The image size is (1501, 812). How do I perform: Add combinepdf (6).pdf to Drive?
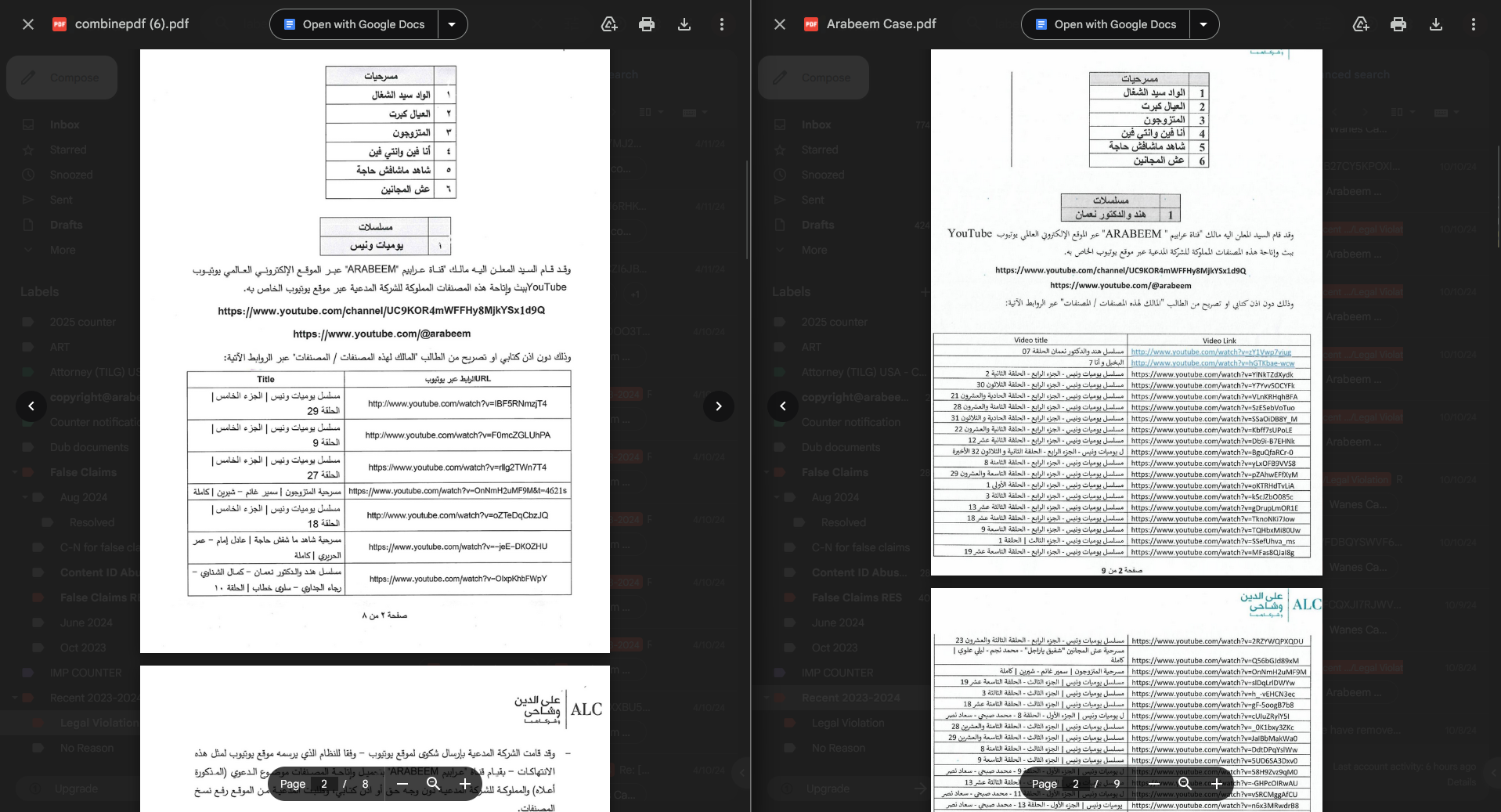click(609, 24)
